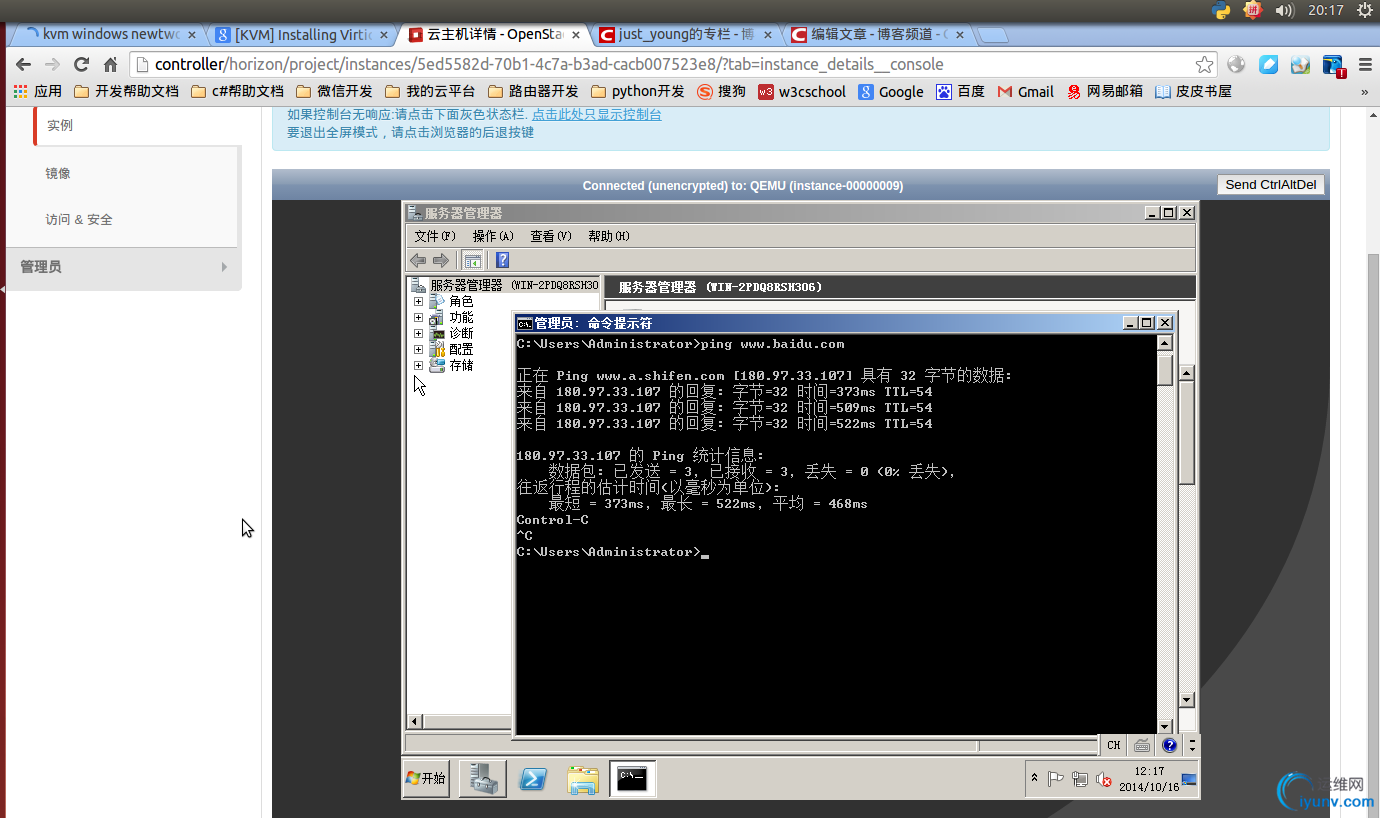Image resolution: width=1380 pixels, height=818 pixels.
Task: Open Windows Explorer from the taskbar
Action: pyautogui.click(x=582, y=779)
